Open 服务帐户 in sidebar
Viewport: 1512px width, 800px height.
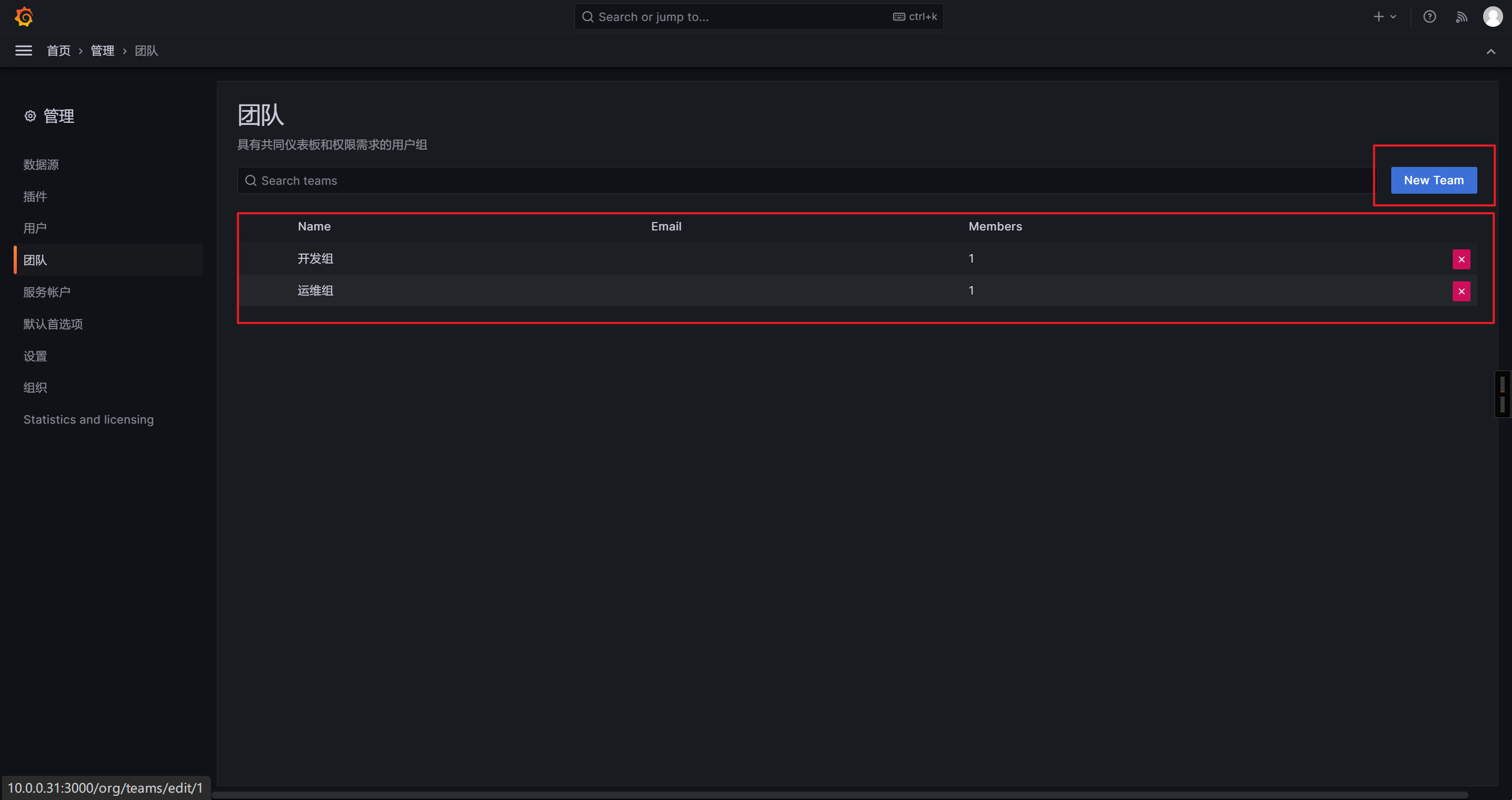click(47, 292)
